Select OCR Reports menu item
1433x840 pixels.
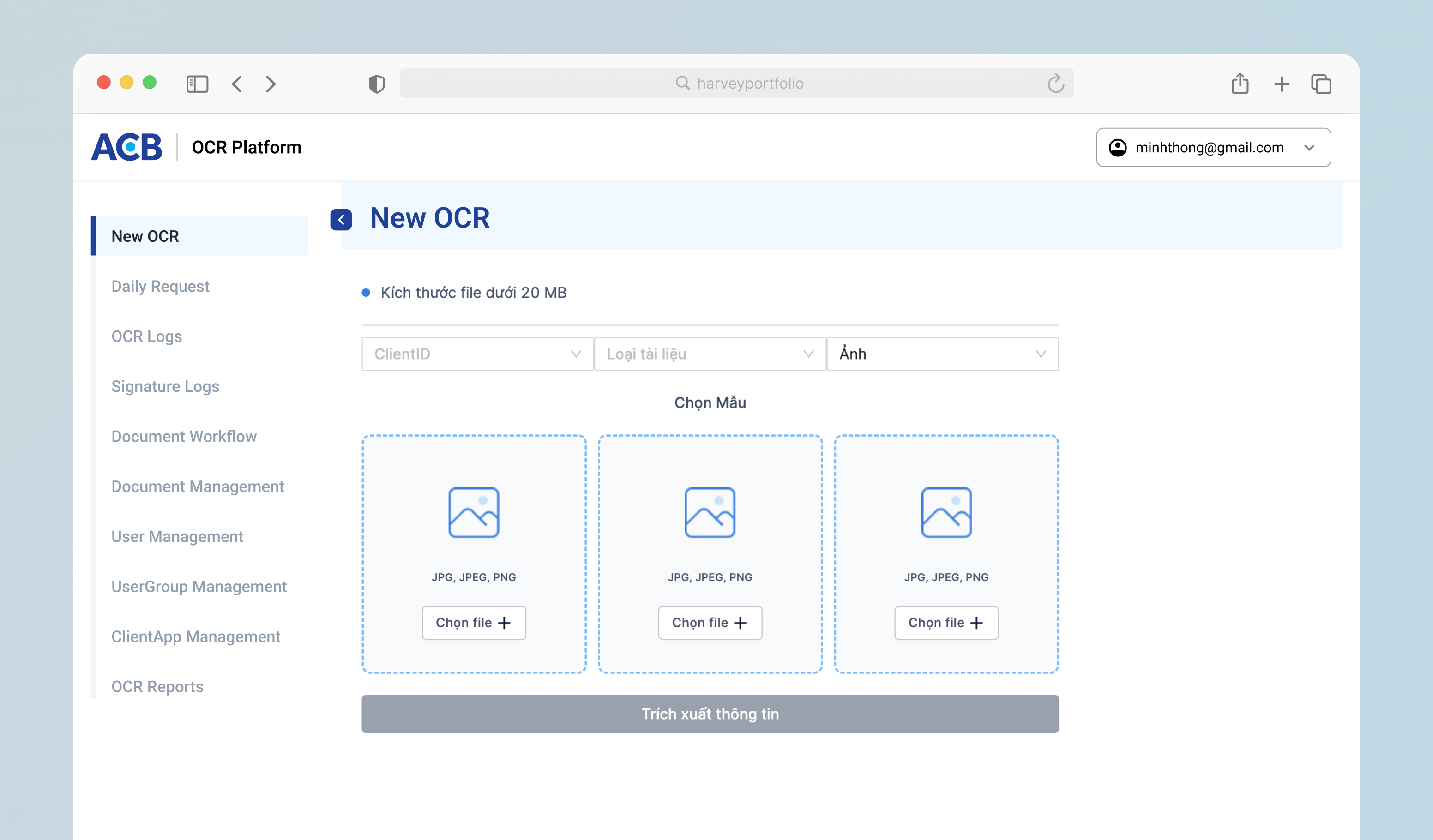point(157,687)
